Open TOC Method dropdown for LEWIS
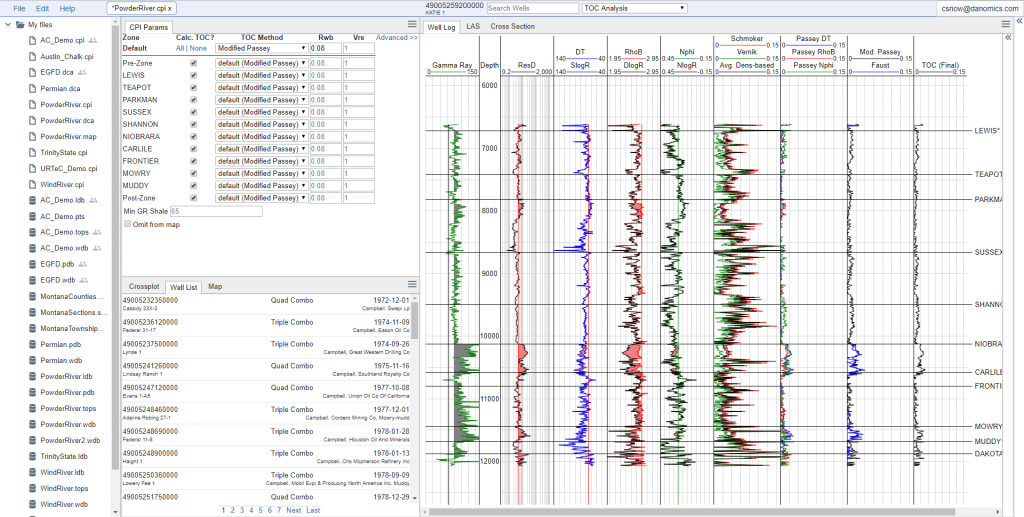The height and width of the screenshot is (517, 1024). [x=262, y=76]
